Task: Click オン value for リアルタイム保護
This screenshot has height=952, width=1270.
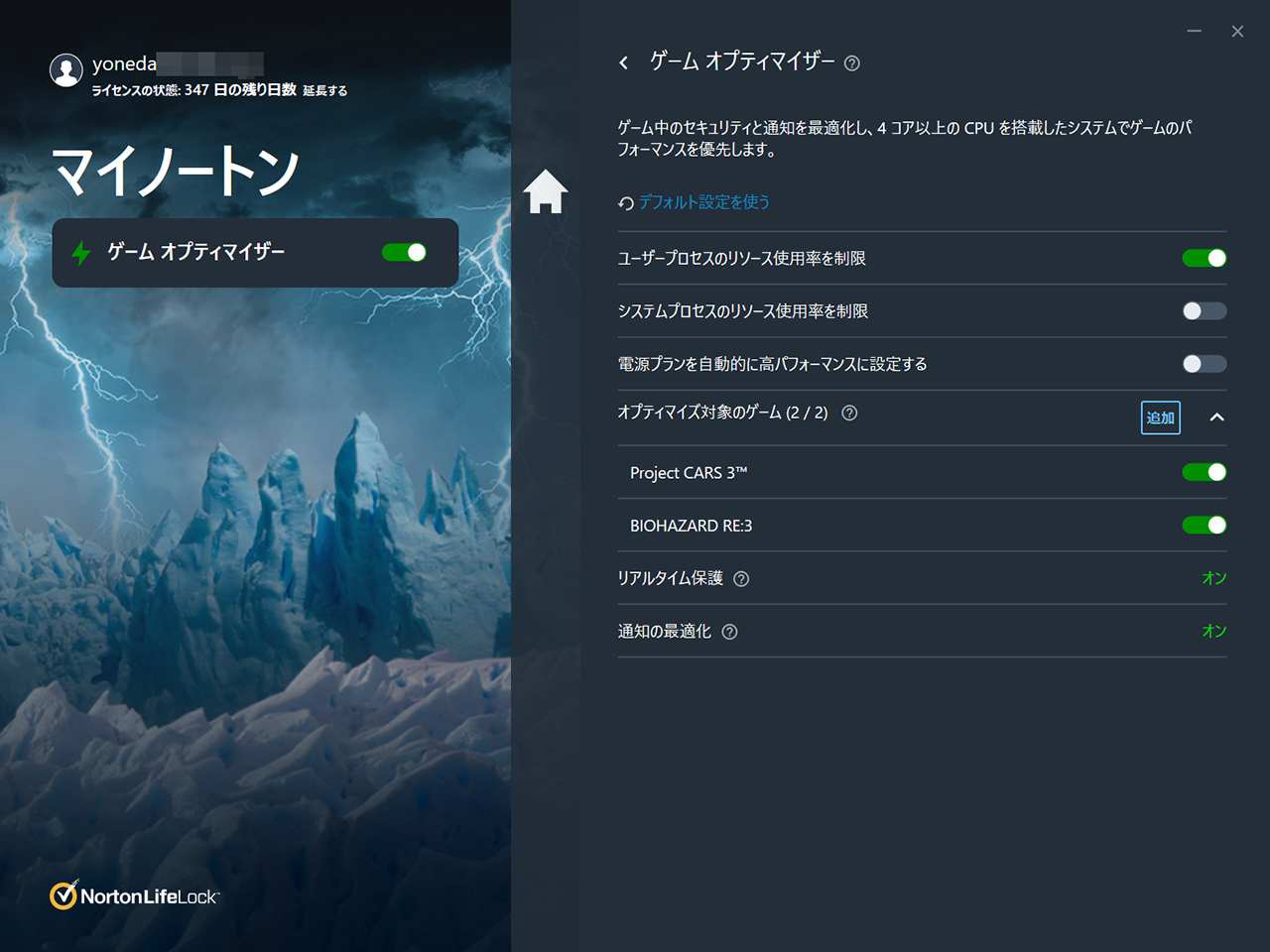Action: (x=1214, y=578)
